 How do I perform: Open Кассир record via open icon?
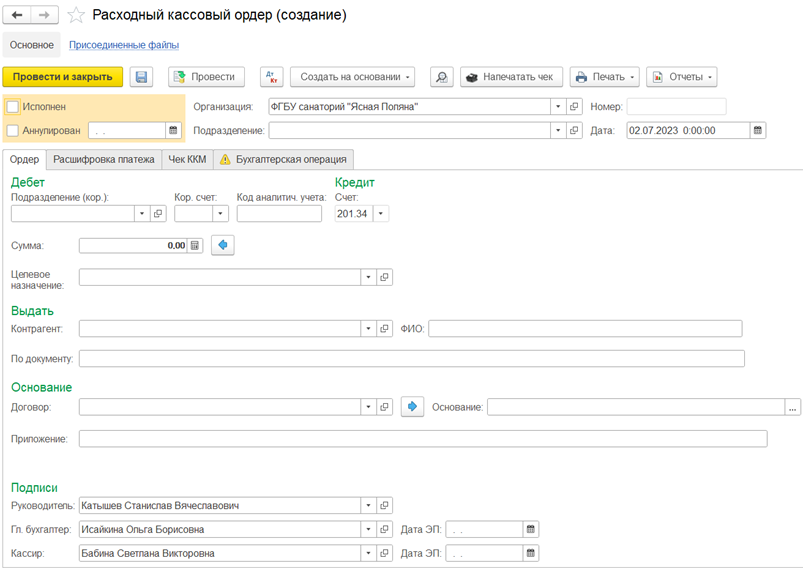(384, 553)
